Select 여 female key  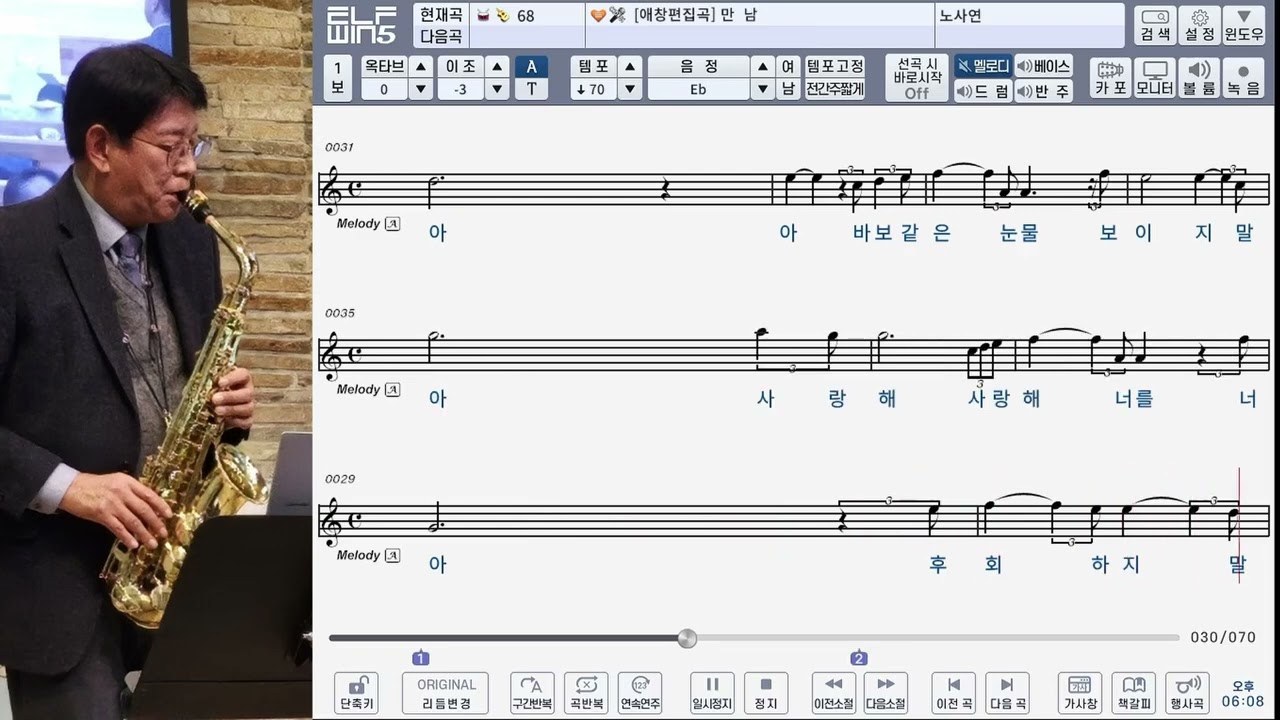click(788, 66)
